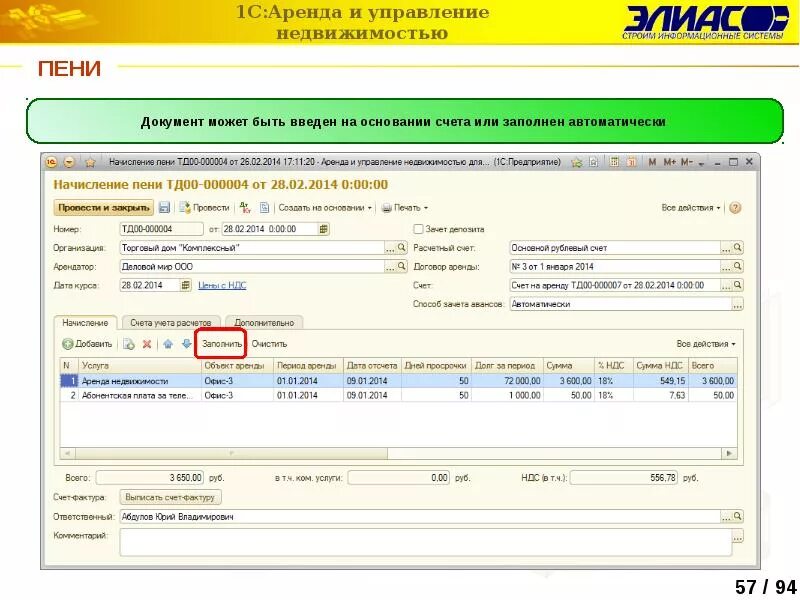Toggle the Зачет депозита checkbox
Image resolution: width=800 pixels, height=600 pixels.
418,229
